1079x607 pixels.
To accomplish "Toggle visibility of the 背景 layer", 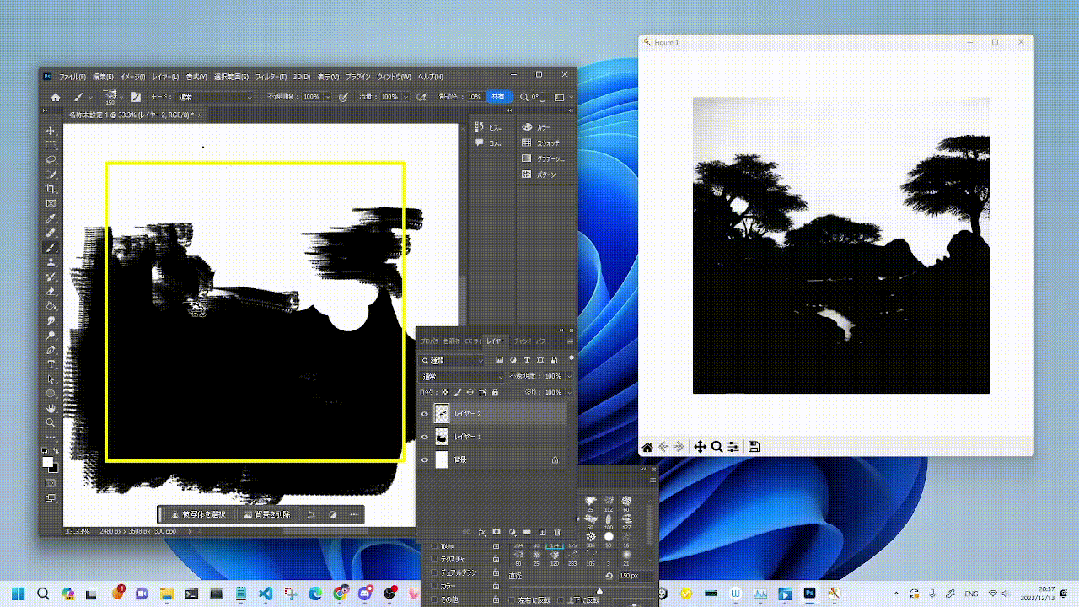I will [425, 460].
